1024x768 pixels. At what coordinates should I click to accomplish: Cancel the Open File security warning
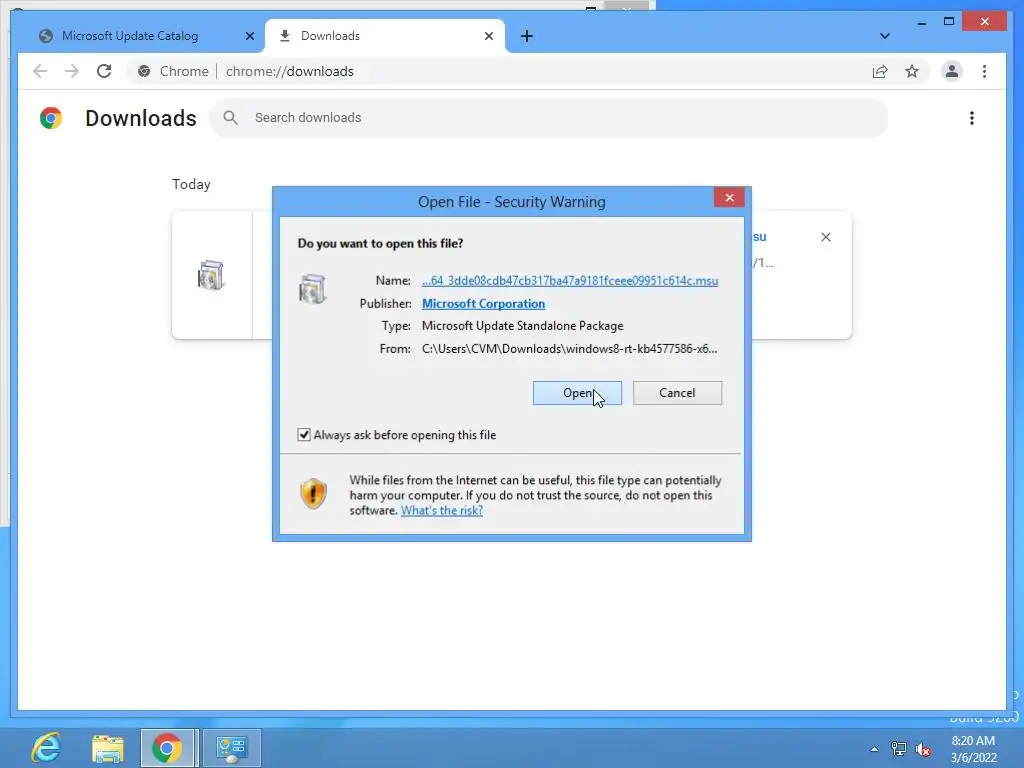click(x=677, y=393)
